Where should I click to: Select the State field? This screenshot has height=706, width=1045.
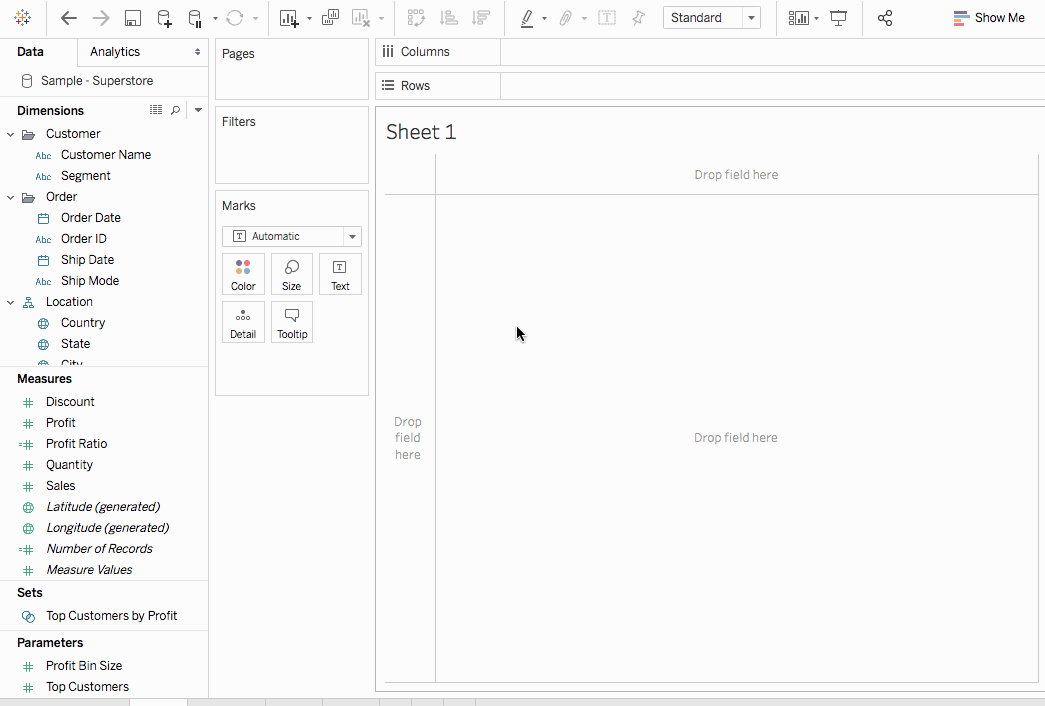(x=75, y=344)
